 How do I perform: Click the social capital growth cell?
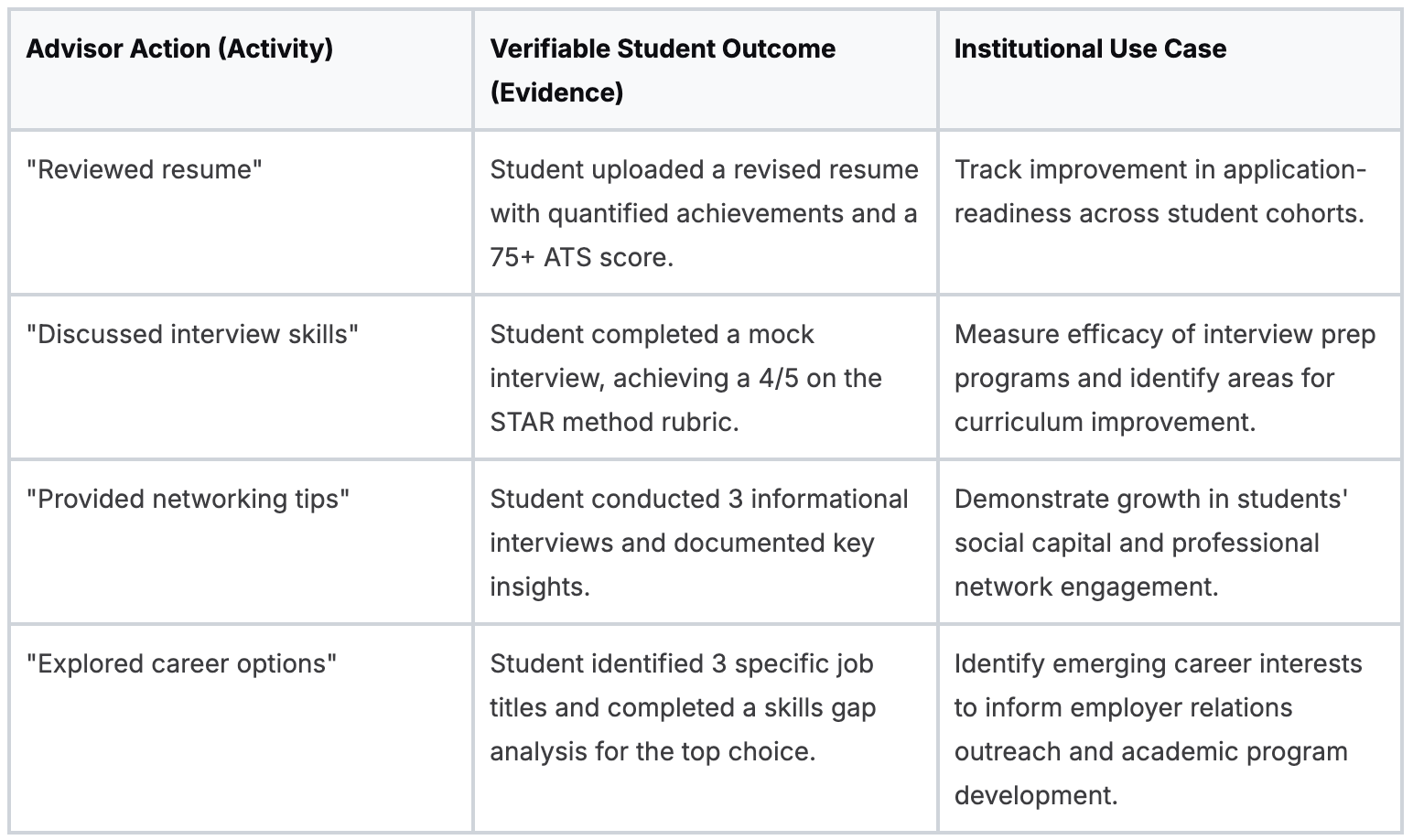(1150, 543)
